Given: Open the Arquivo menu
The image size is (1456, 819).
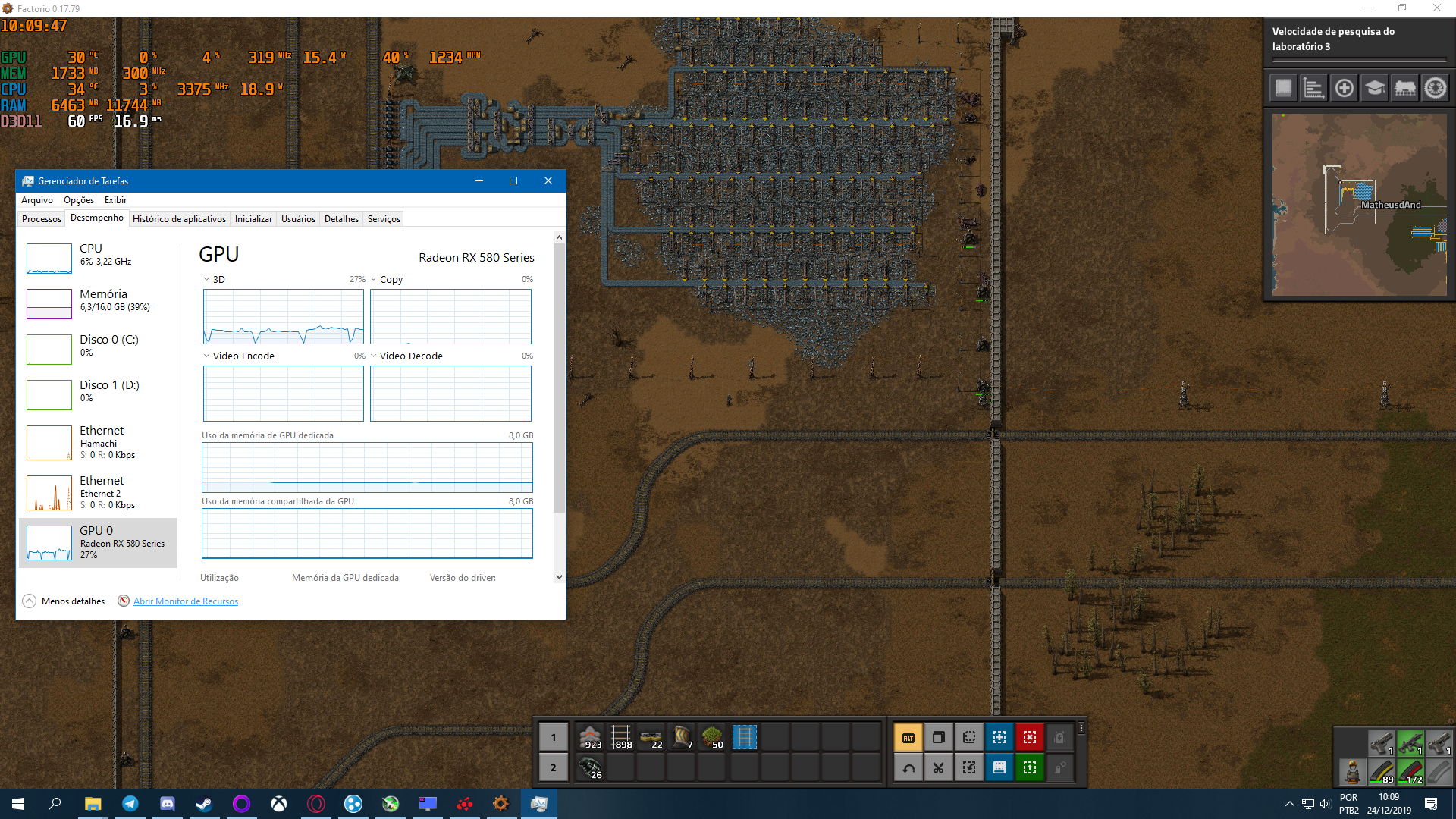Looking at the screenshot, I should coord(37,199).
